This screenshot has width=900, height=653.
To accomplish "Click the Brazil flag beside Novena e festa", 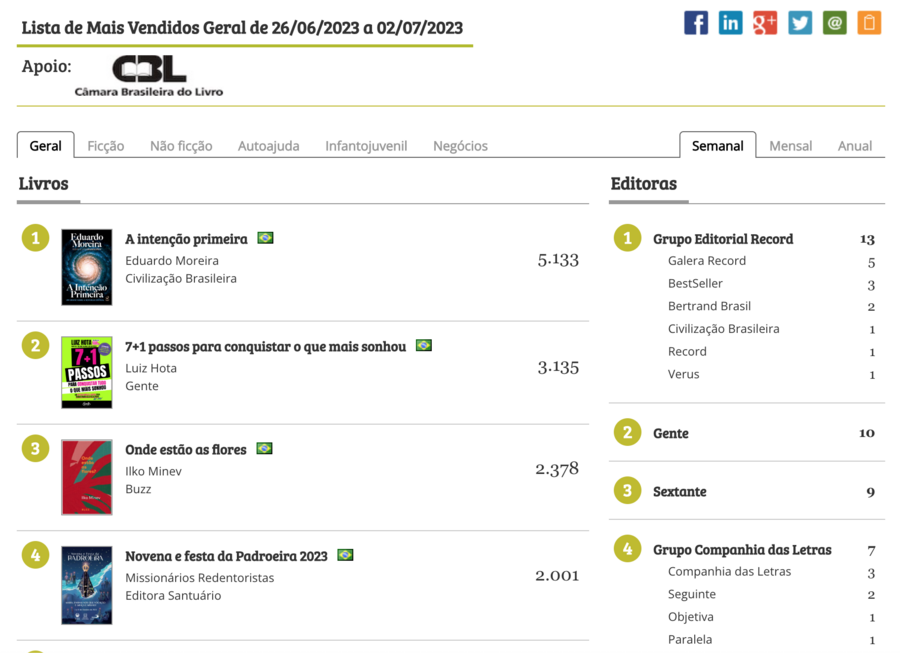I will (345, 555).
